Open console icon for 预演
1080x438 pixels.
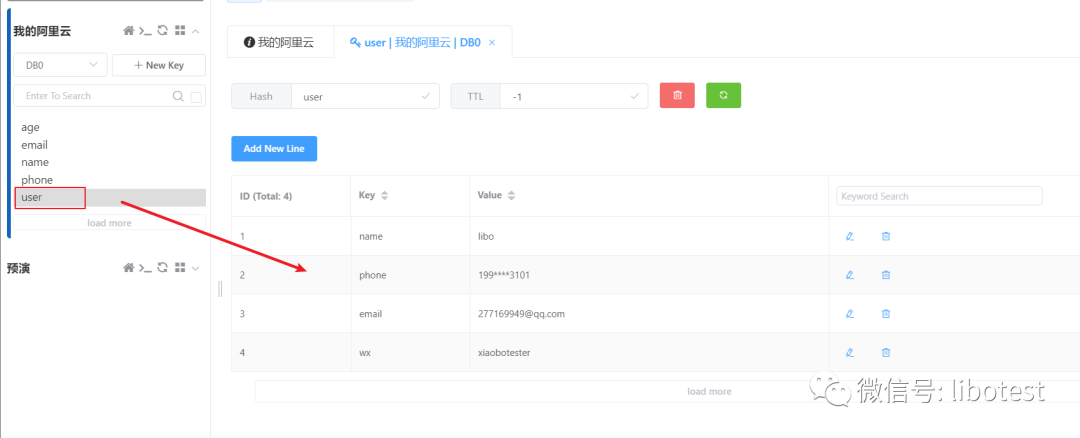coord(145,268)
